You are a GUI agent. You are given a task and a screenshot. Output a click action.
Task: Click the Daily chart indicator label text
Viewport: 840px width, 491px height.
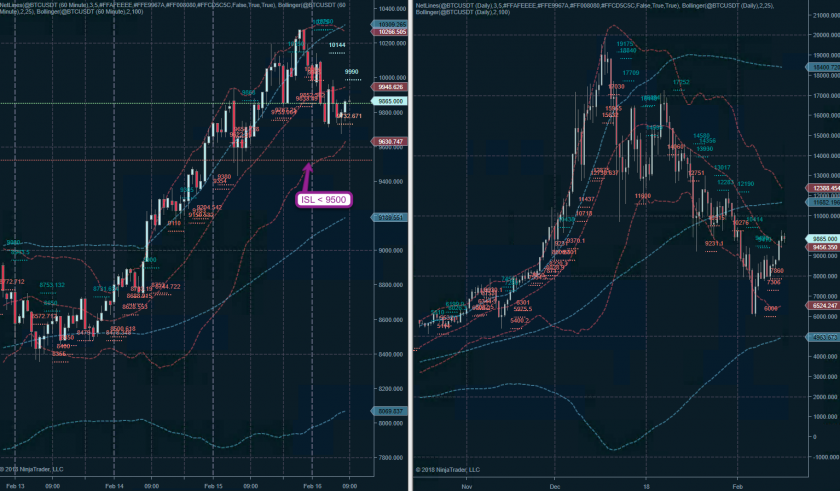click(595, 8)
